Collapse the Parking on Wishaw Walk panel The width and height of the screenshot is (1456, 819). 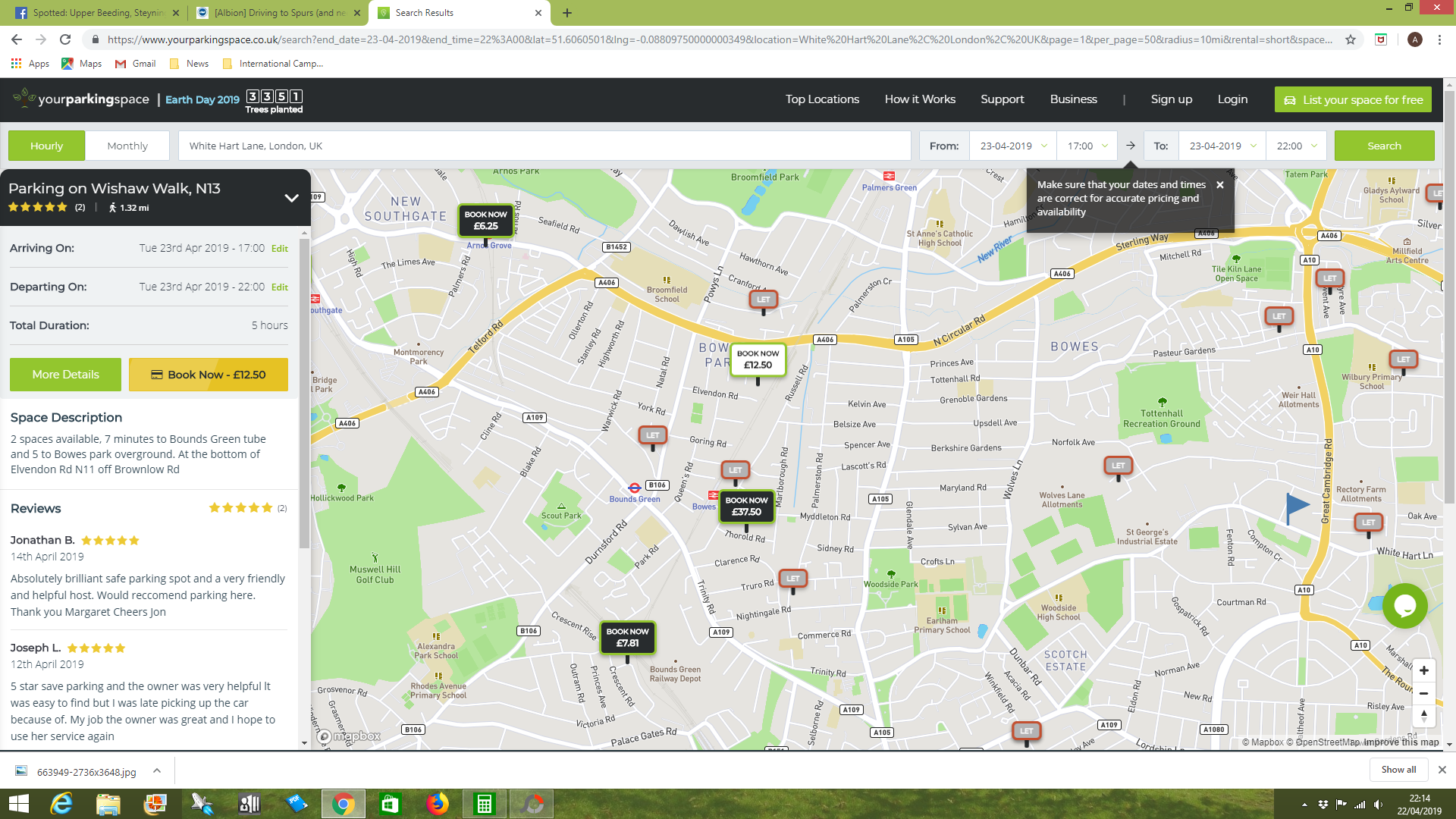point(291,198)
